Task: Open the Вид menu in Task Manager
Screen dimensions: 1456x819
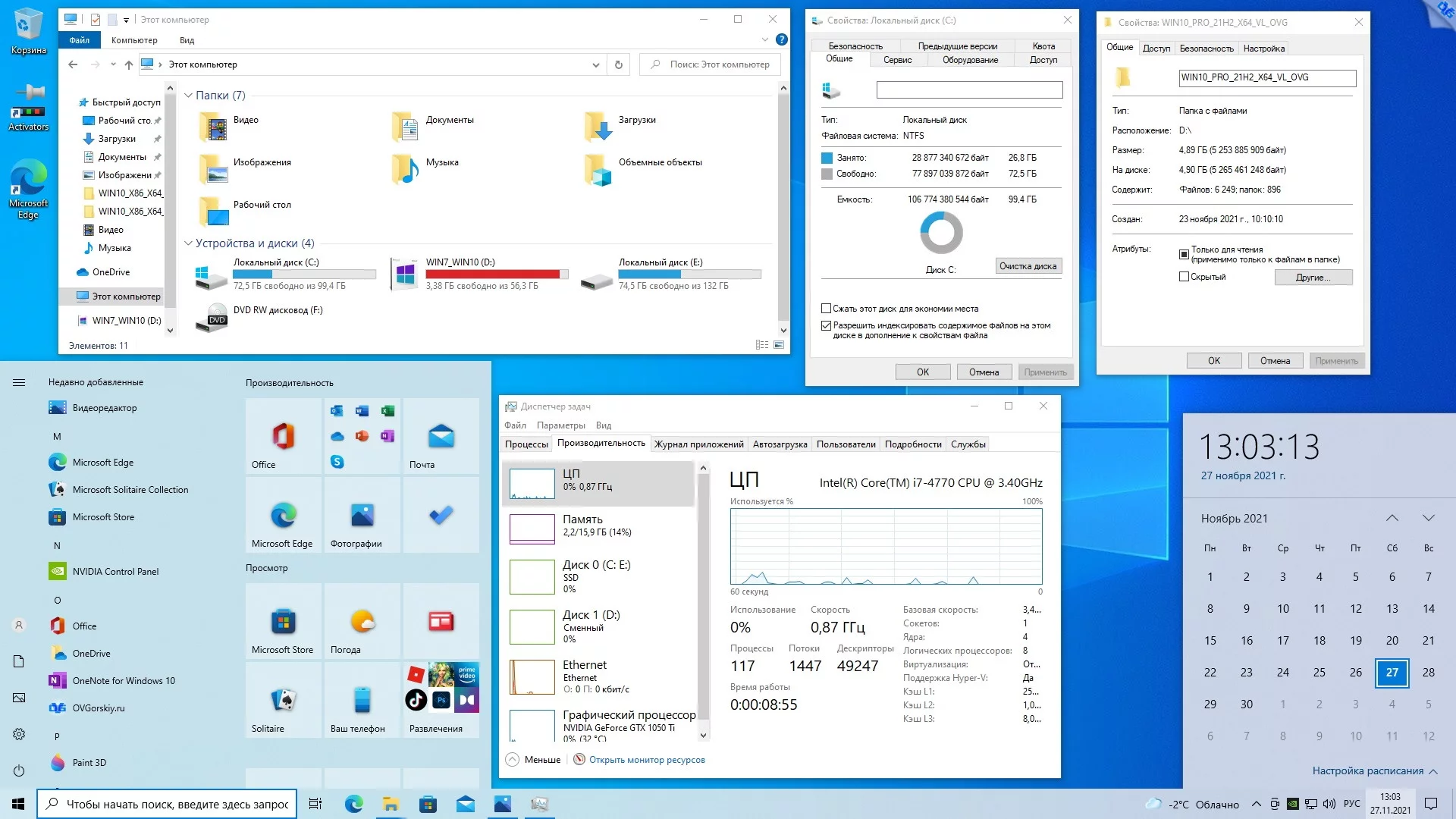Action: coord(603,425)
